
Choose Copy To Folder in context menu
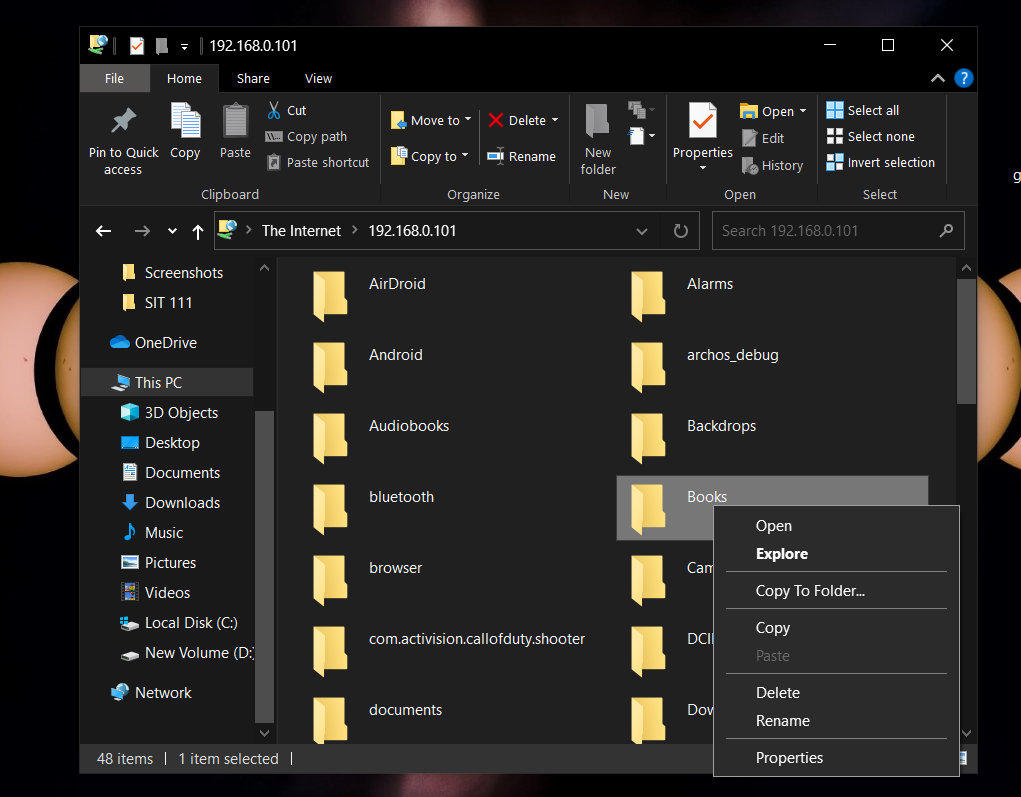(x=836, y=591)
